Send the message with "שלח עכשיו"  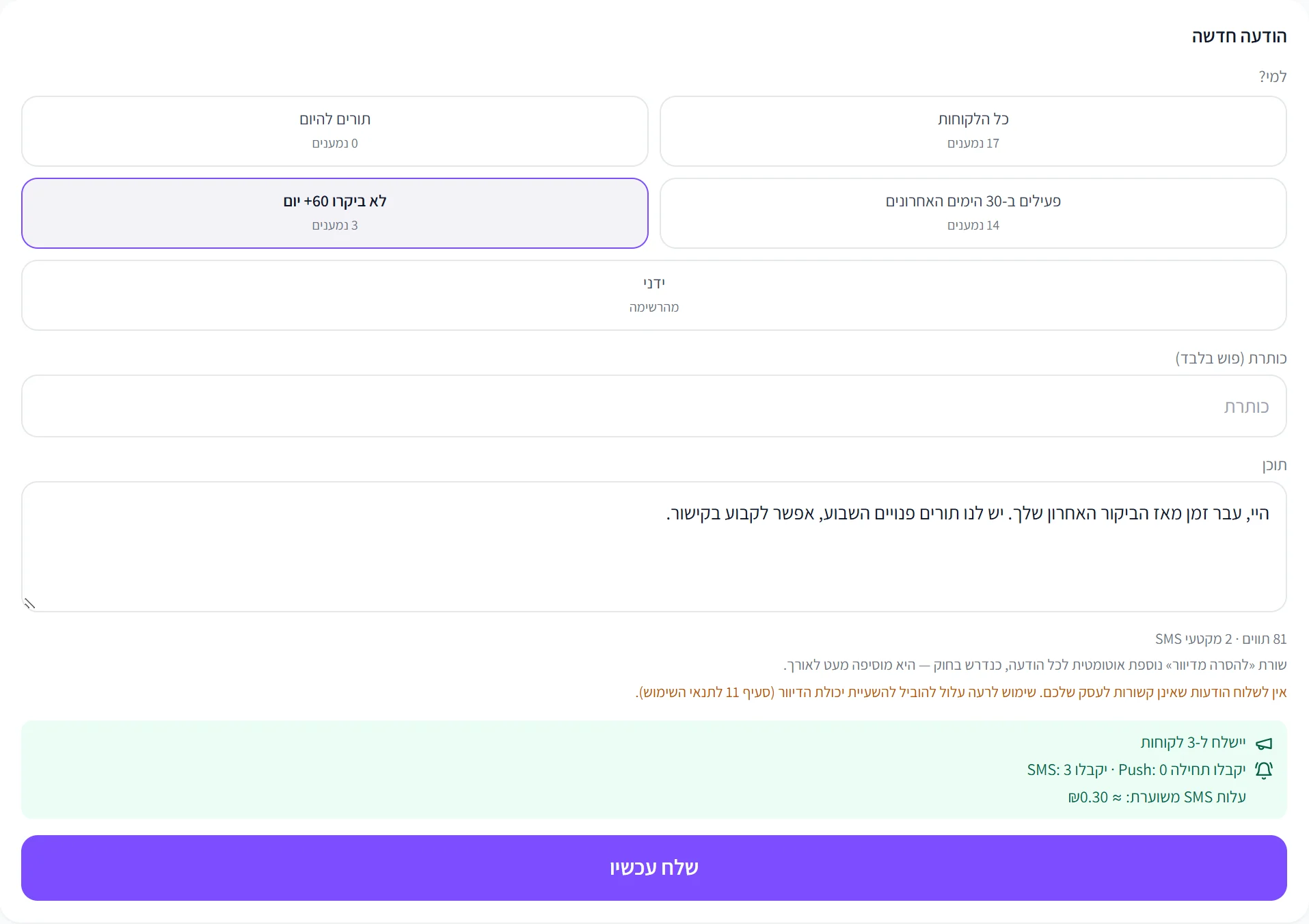click(x=654, y=868)
